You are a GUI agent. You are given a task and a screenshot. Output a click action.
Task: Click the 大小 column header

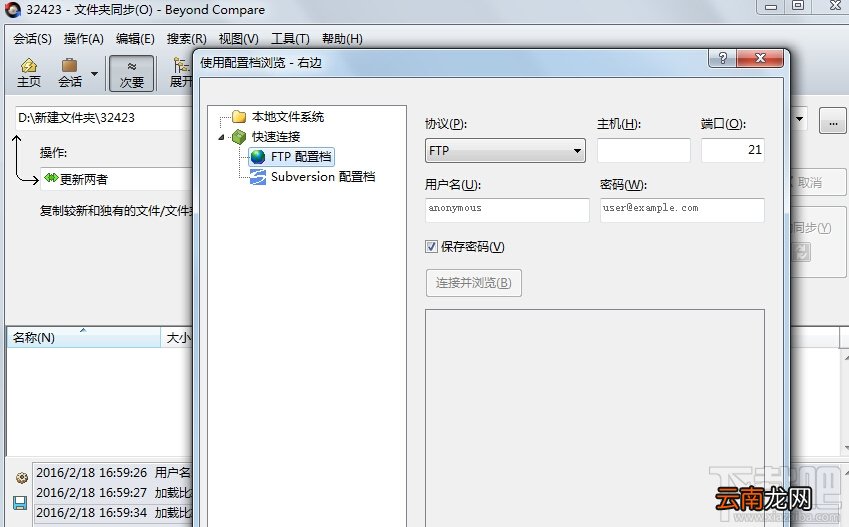click(178, 337)
